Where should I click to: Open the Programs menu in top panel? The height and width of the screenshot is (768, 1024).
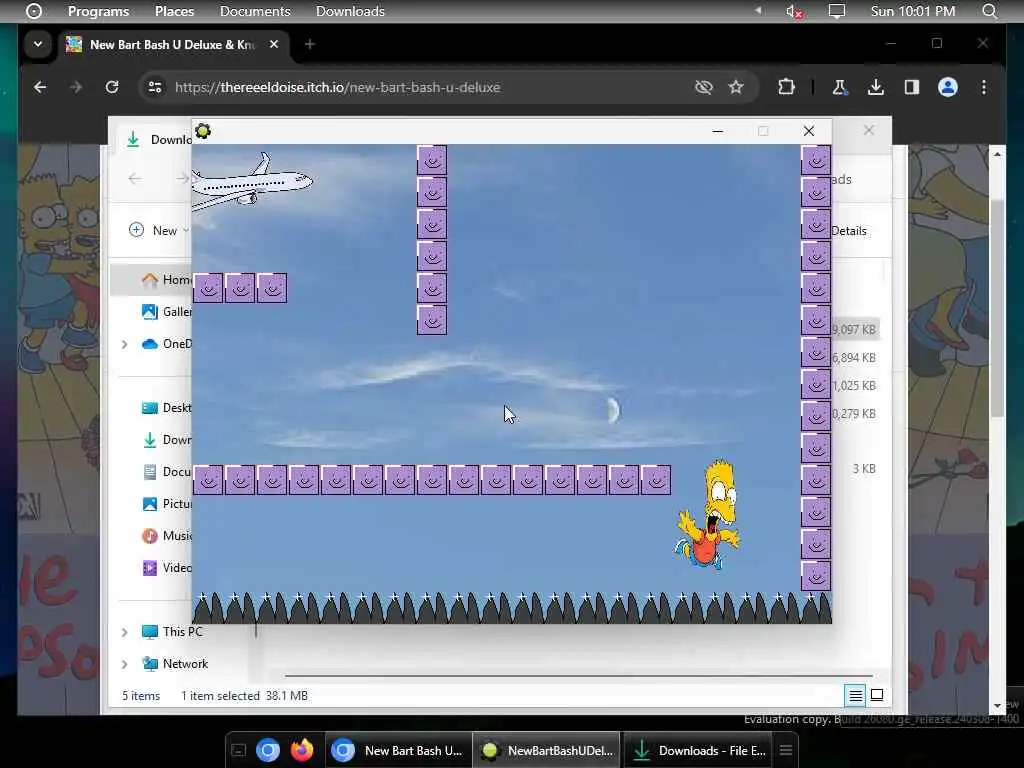coord(98,11)
